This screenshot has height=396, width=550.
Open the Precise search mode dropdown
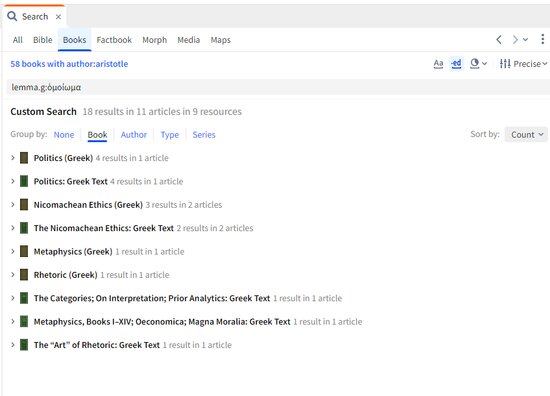[523, 63]
